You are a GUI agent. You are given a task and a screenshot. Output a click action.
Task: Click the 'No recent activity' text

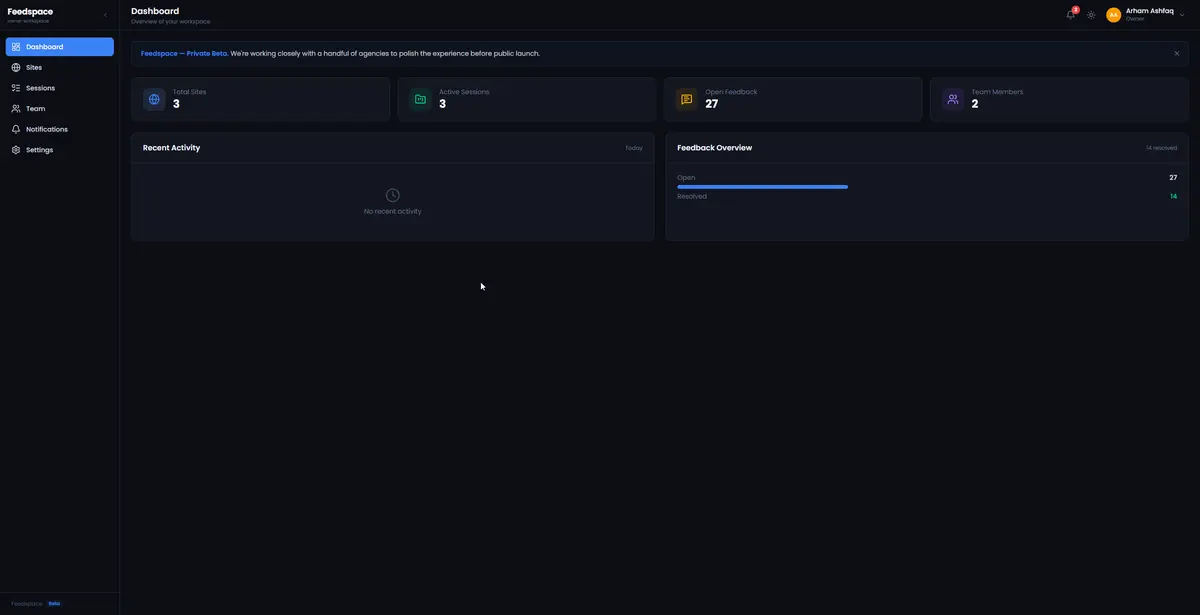coord(393,211)
